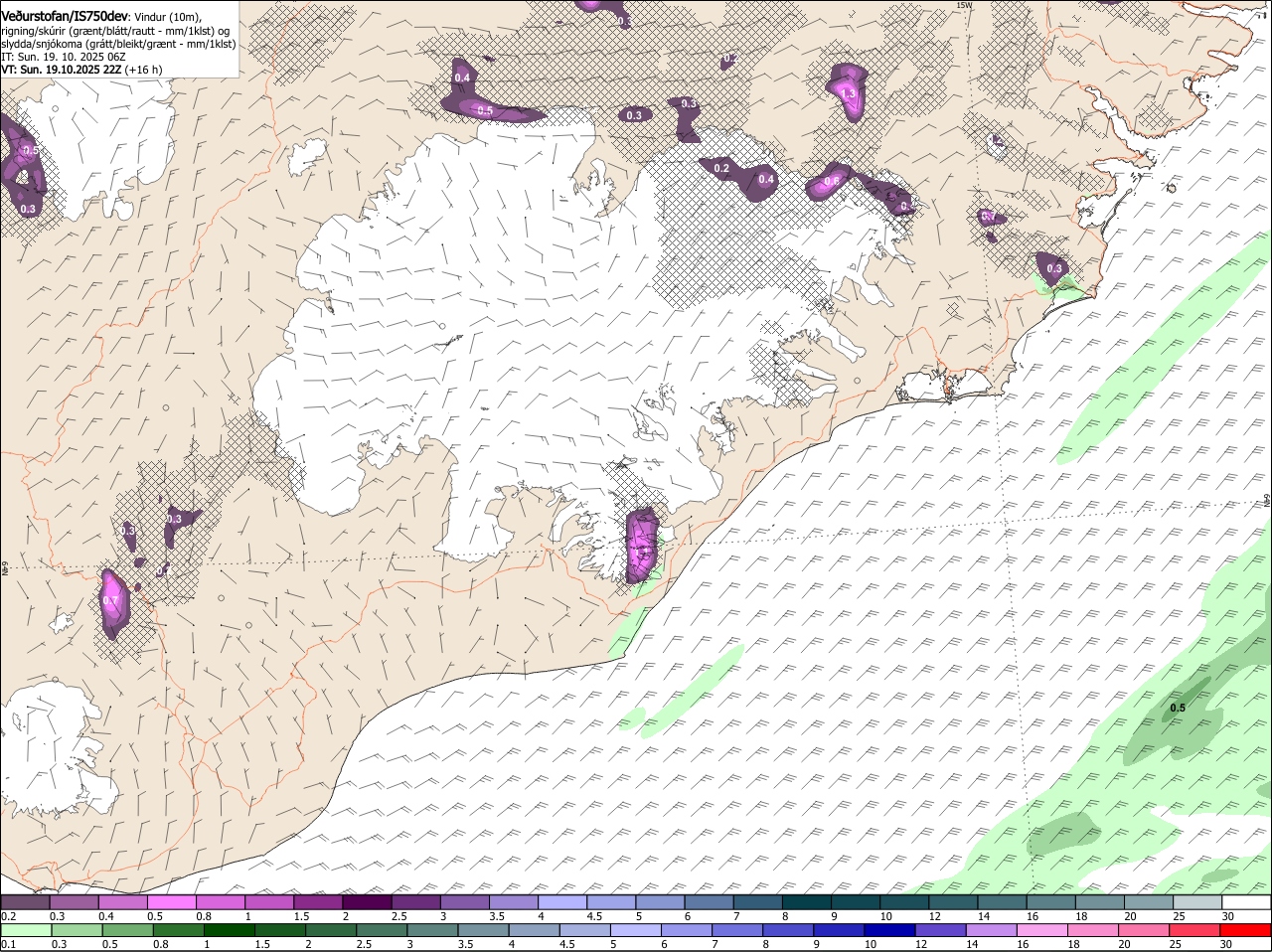1272x952 pixels.
Task: Click the black 0.5 label in green rain area
Action: click(1178, 708)
